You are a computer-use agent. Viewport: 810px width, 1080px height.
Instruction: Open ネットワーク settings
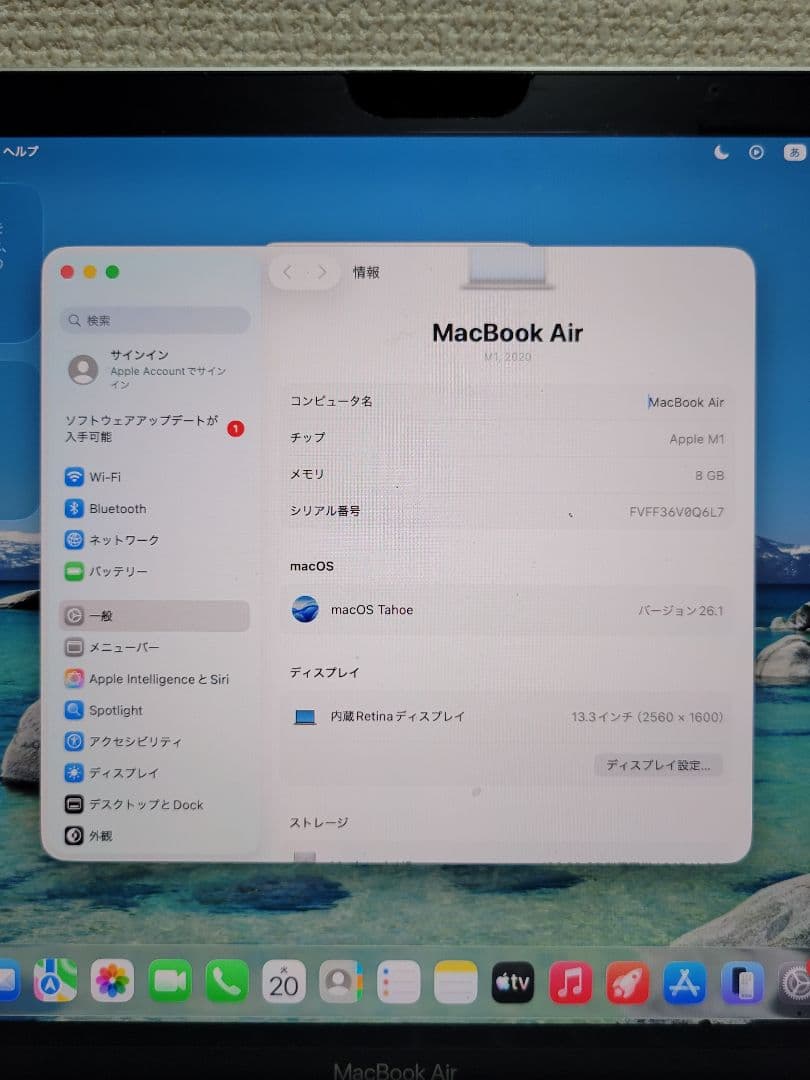[120, 540]
